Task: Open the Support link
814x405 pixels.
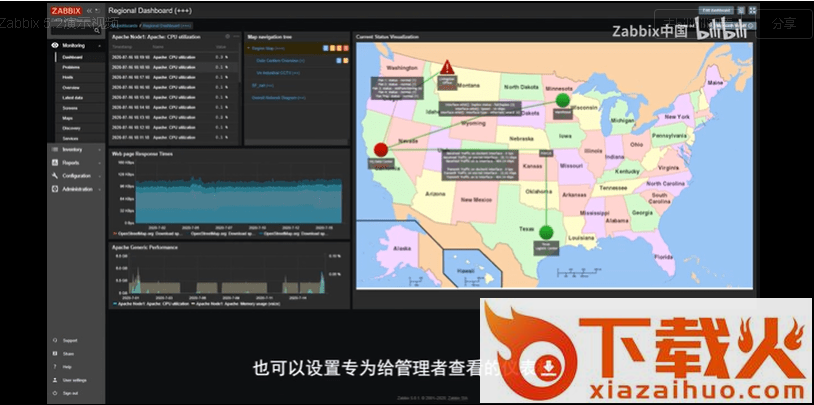Action: click(x=69, y=340)
